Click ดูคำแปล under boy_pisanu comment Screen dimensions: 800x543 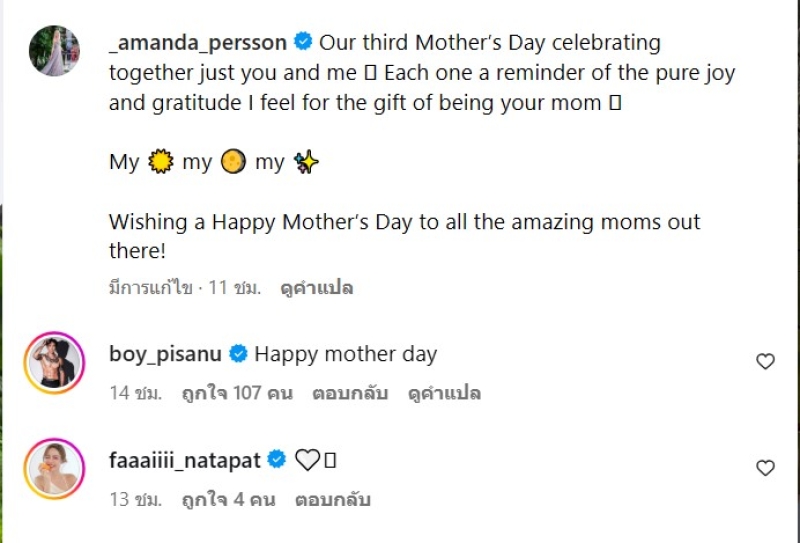[x=444, y=393]
